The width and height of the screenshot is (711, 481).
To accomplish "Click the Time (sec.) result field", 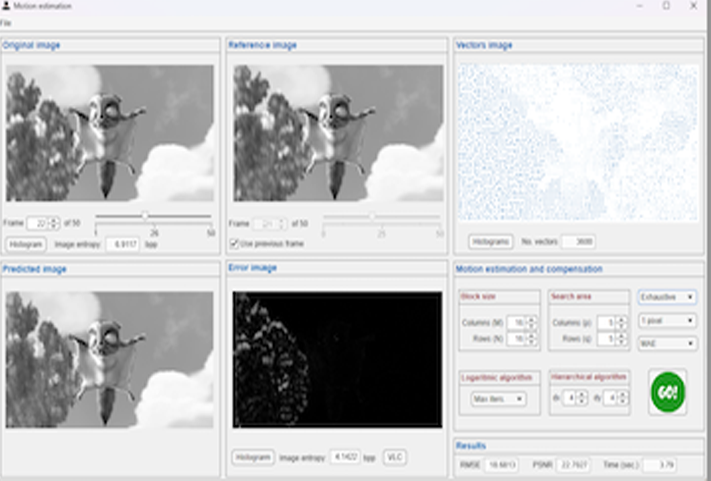I will tap(660, 465).
